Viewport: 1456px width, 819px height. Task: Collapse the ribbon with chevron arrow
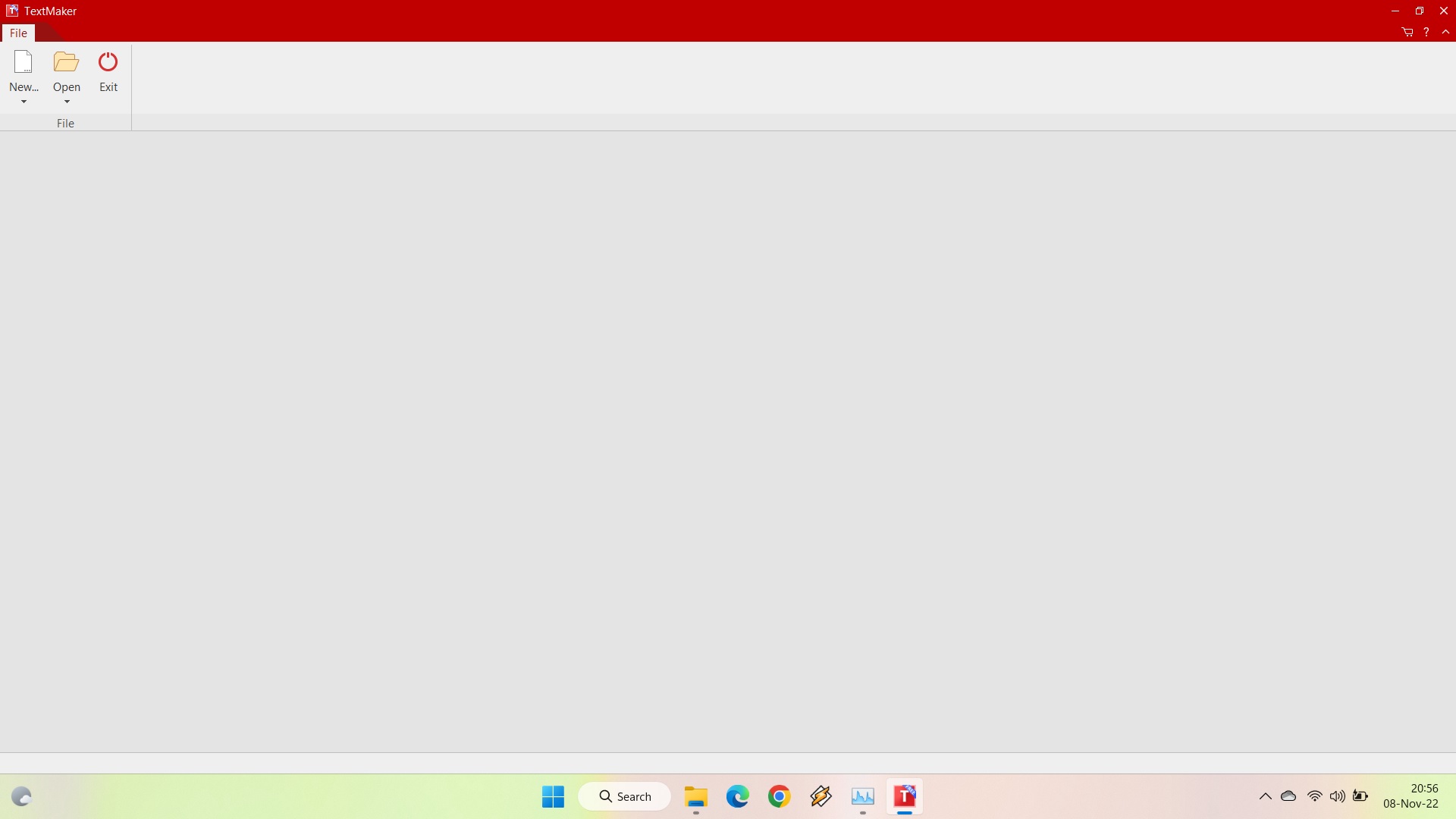(x=1445, y=32)
